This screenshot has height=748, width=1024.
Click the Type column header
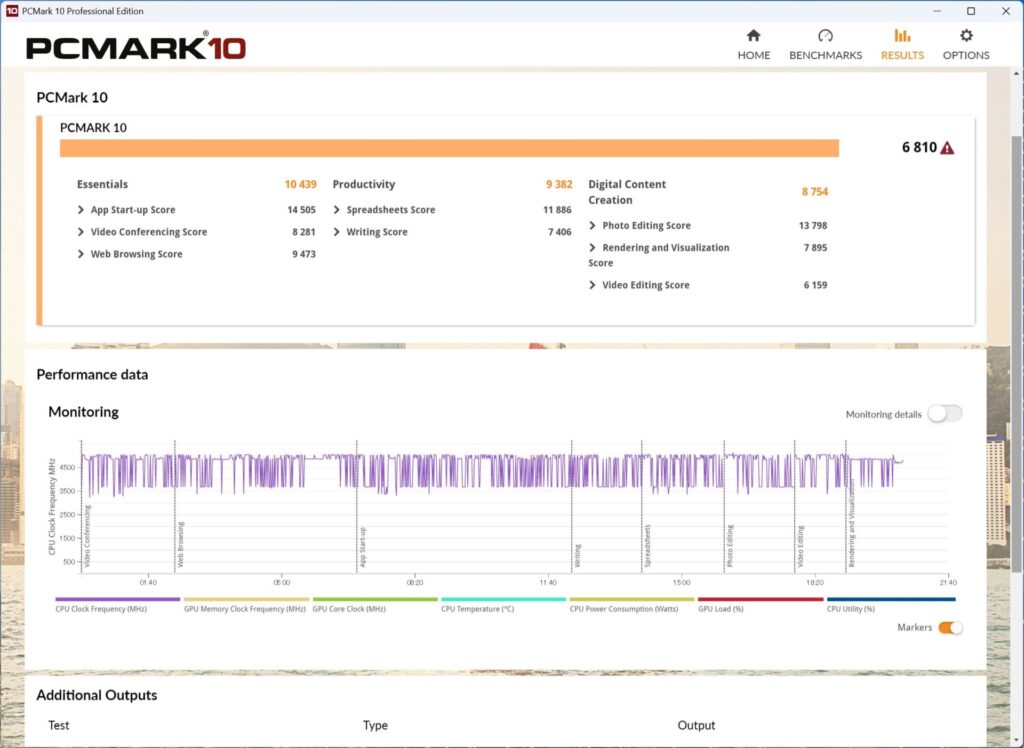click(376, 725)
